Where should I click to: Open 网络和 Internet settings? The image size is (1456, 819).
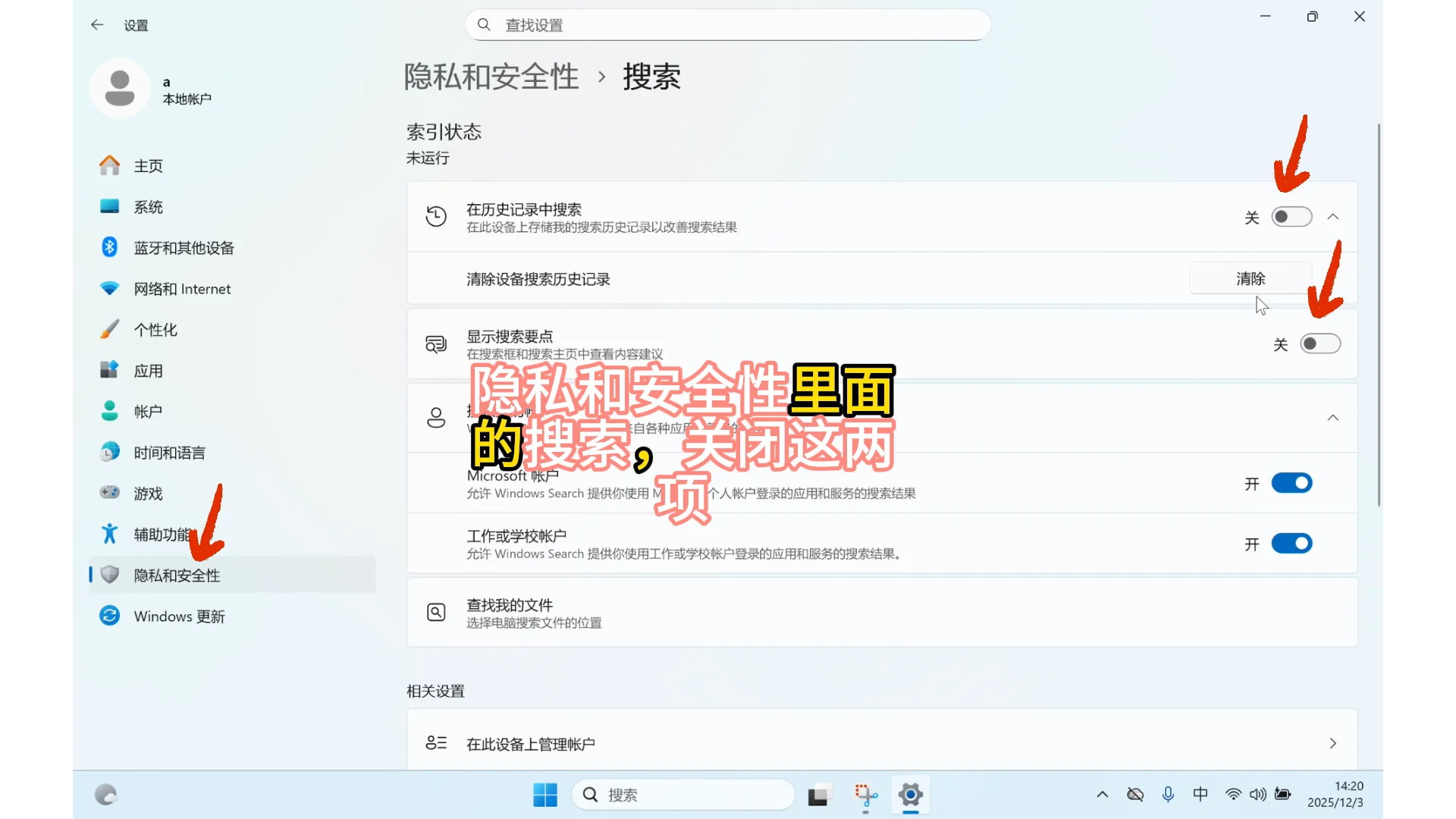click(x=182, y=288)
